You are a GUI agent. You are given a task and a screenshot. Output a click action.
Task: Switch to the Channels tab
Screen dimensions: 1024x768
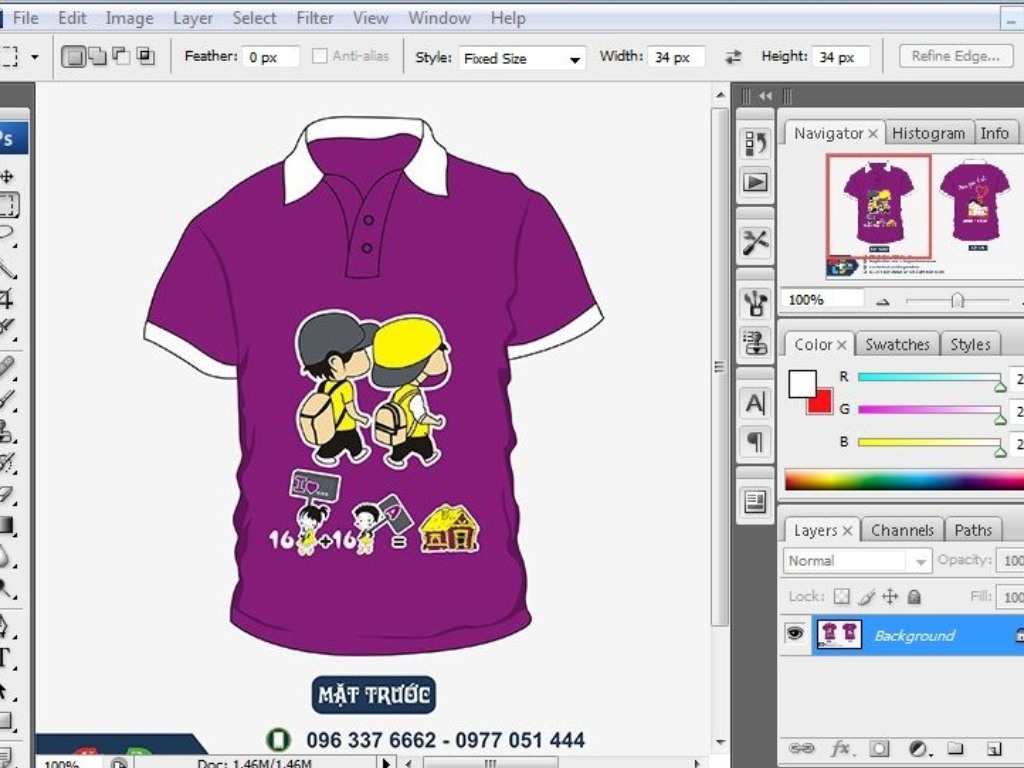point(902,530)
